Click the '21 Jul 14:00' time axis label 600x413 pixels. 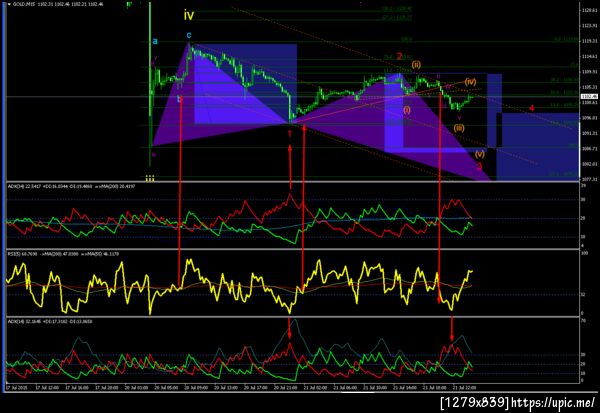pyautogui.click(x=405, y=387)
